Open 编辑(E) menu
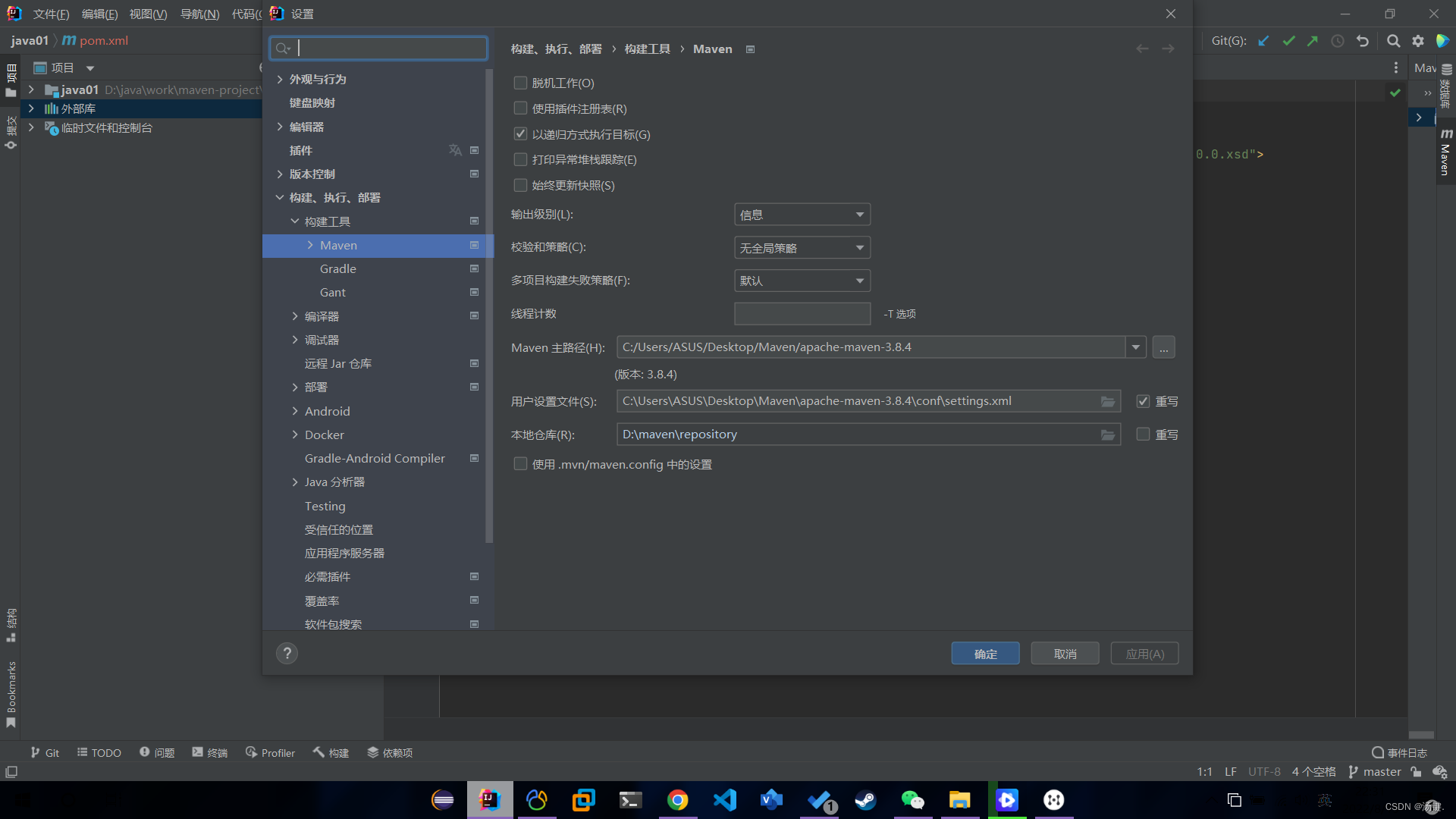 coord(99,14)
